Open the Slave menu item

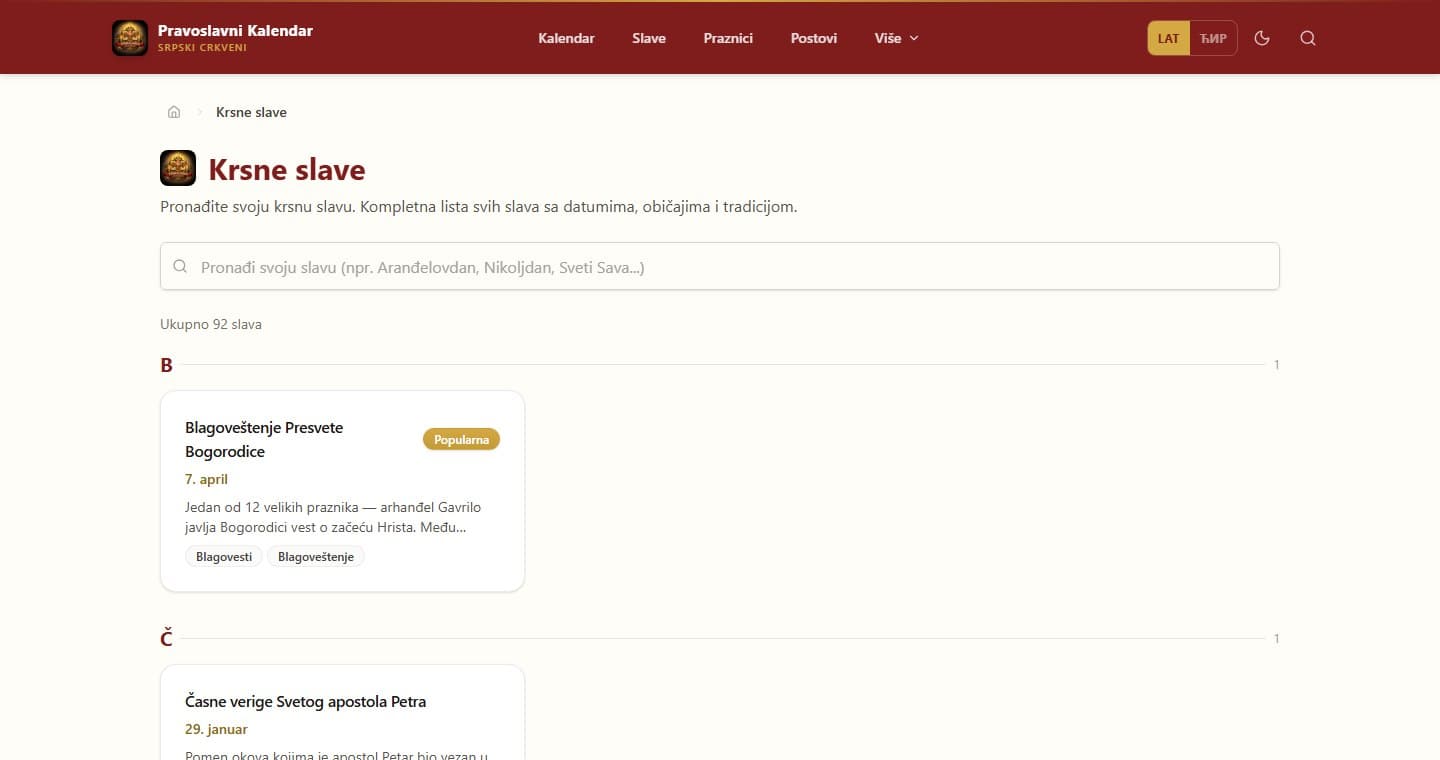649,38
